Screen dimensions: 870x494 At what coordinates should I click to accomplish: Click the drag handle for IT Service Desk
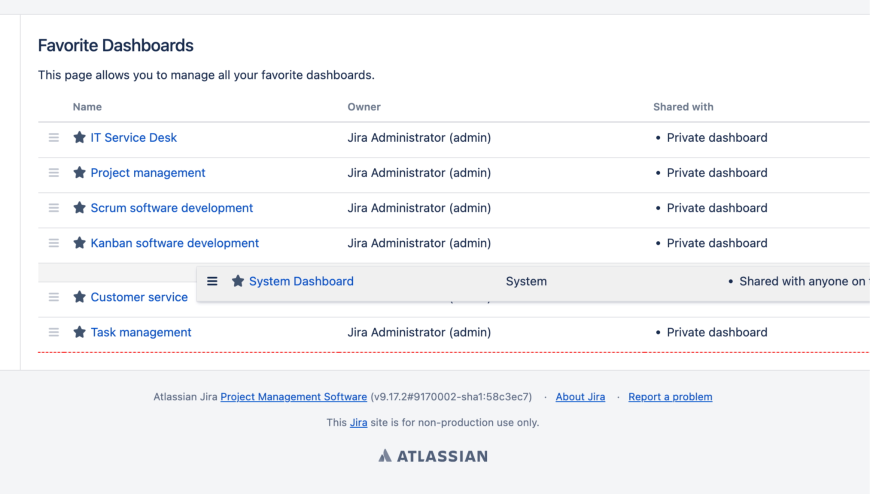[54, 138]
